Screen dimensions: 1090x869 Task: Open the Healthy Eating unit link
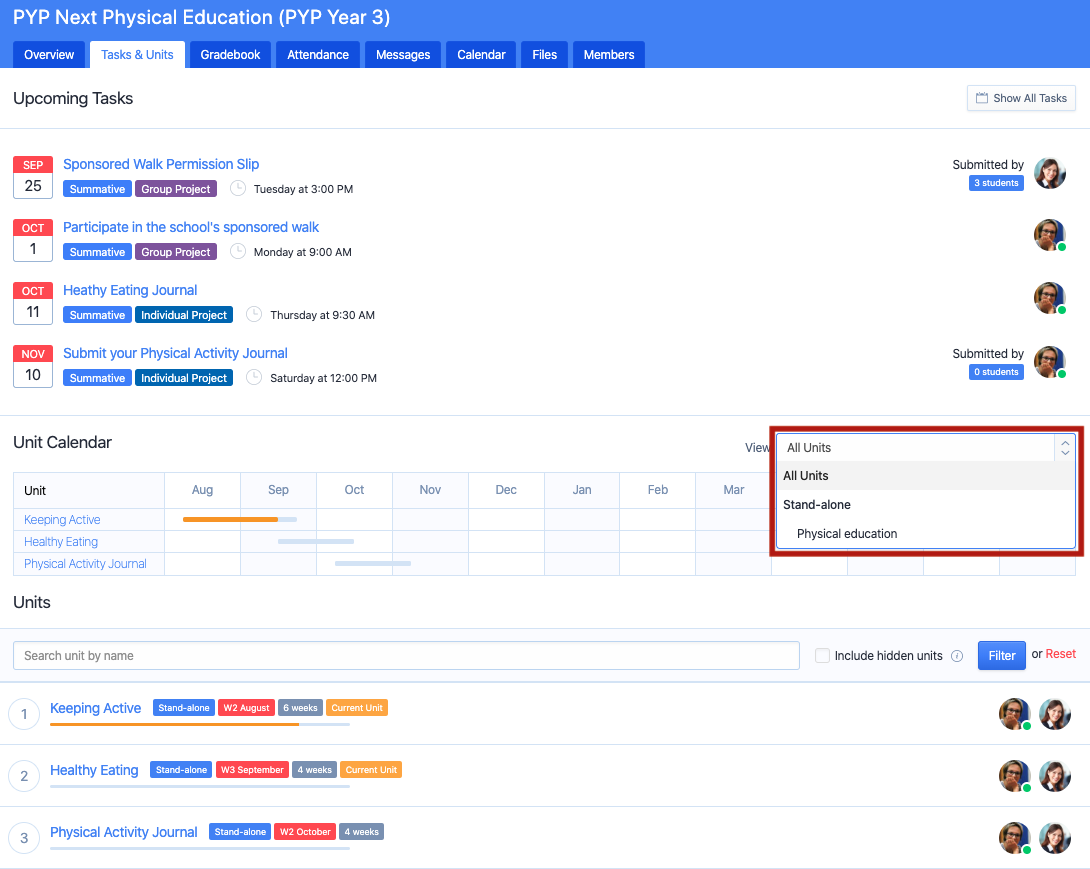click(x=94, y=770)
